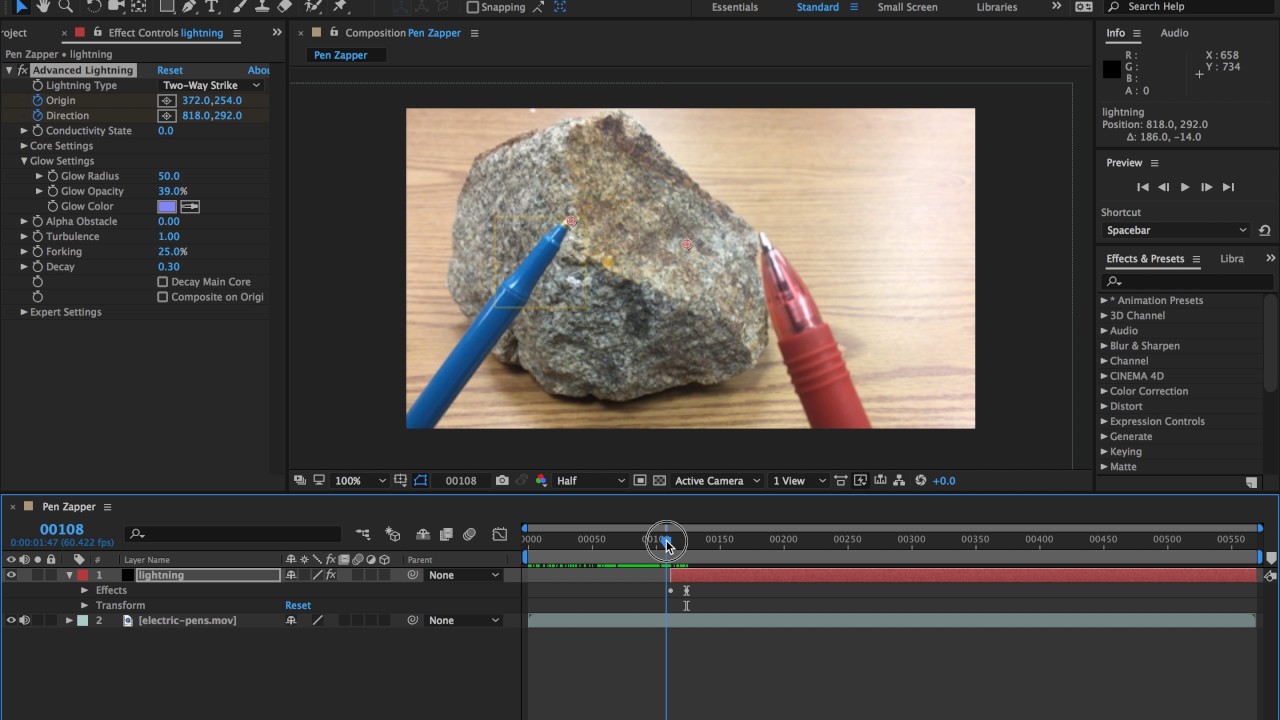Screen dimensions: 1280x720
Task: Switch to Small Screen workspace
Action: coord(907,7)
